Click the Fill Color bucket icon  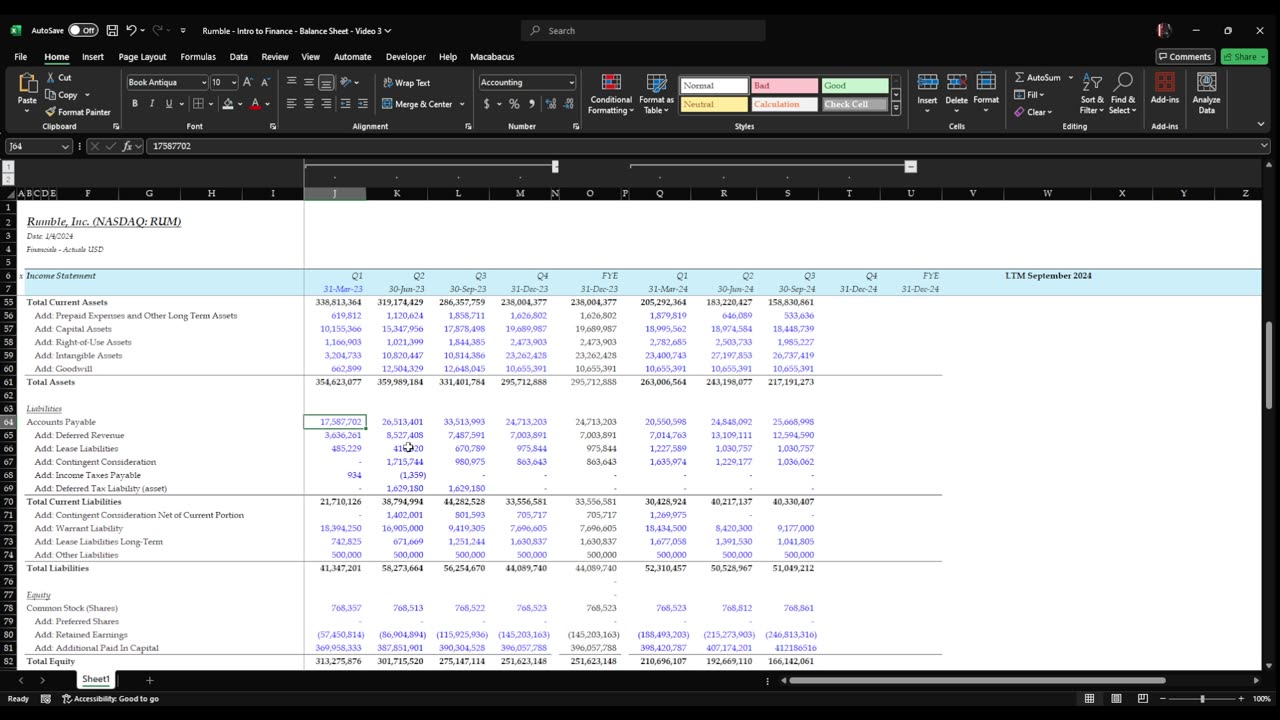pyautogui.click(x=228, y=104)
